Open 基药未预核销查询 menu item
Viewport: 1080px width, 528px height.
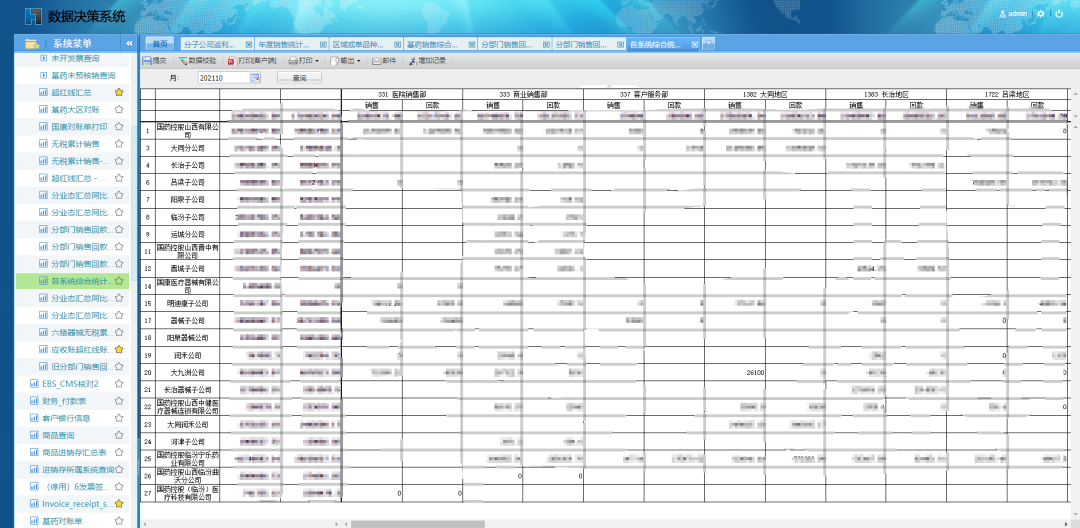pyautogui.click(x=83, y=75)
